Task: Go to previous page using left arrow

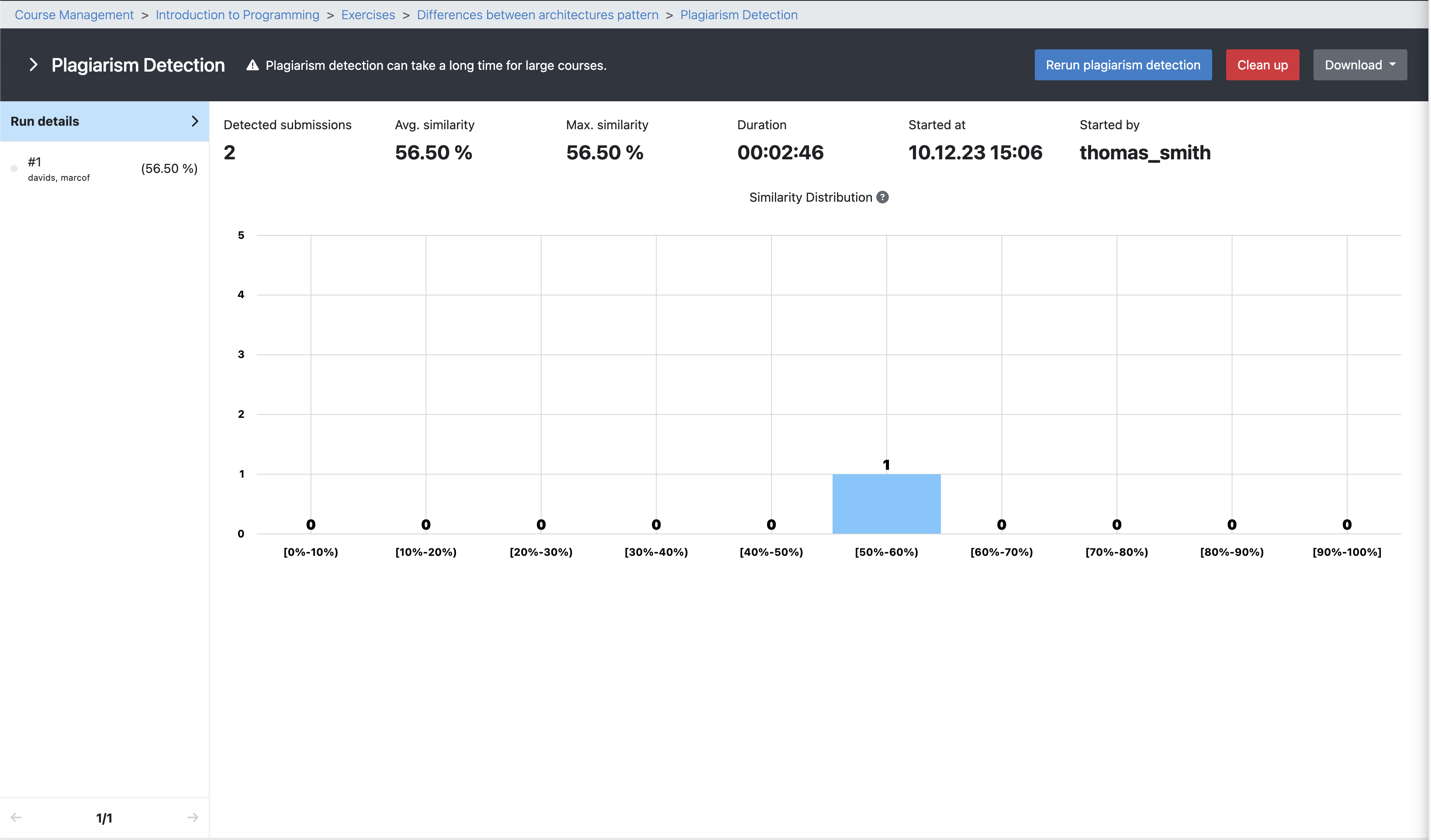Action: [x=16, y=817]
